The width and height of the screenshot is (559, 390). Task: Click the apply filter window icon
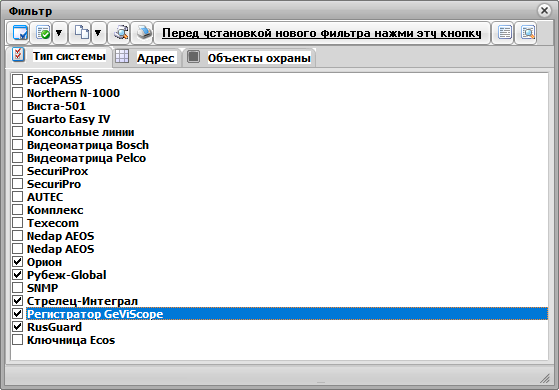(20, 33)
